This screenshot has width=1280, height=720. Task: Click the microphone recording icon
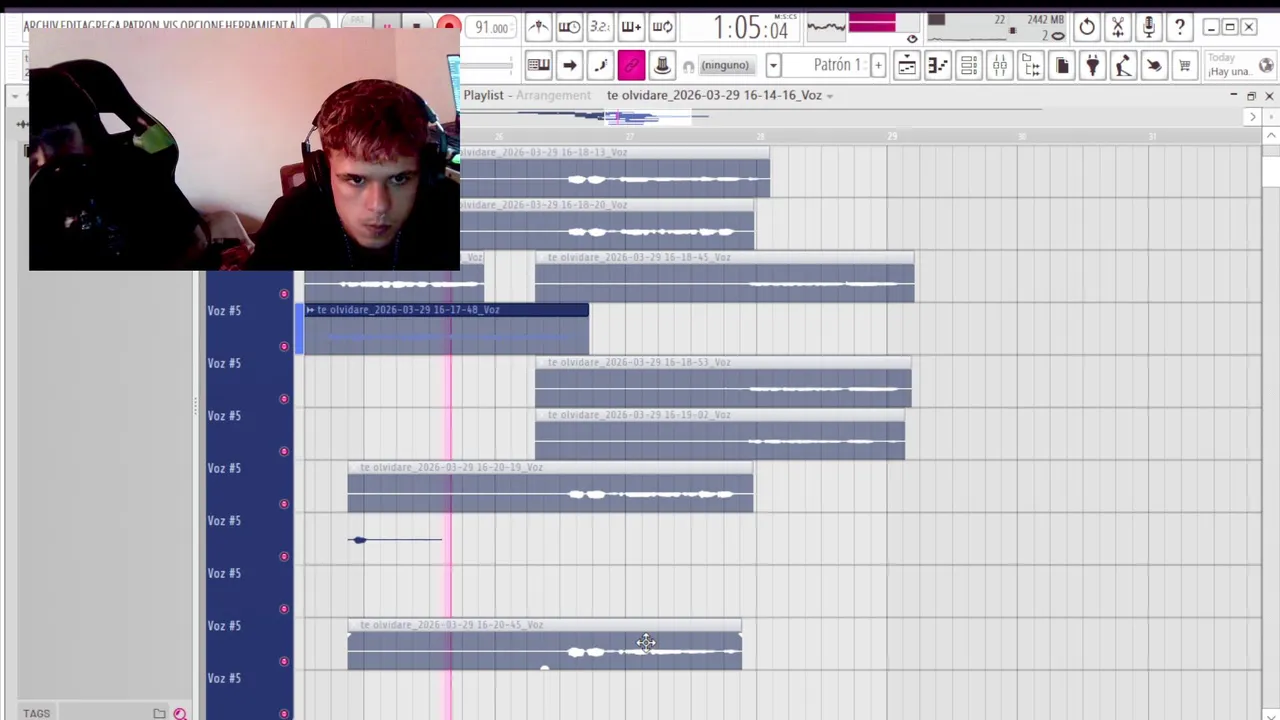1148,27
